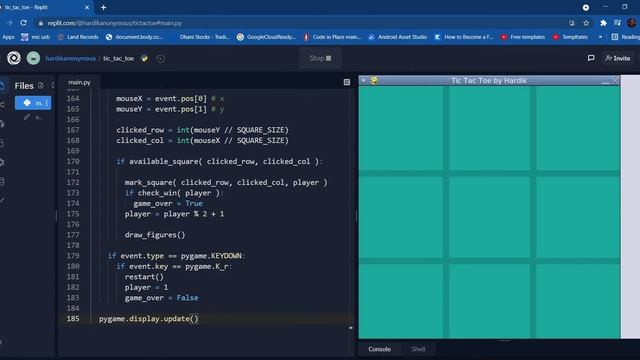Open the database sidebar icon
Image resolution: width=640 pixels, height=360 pixels.
tap(2, 182)
